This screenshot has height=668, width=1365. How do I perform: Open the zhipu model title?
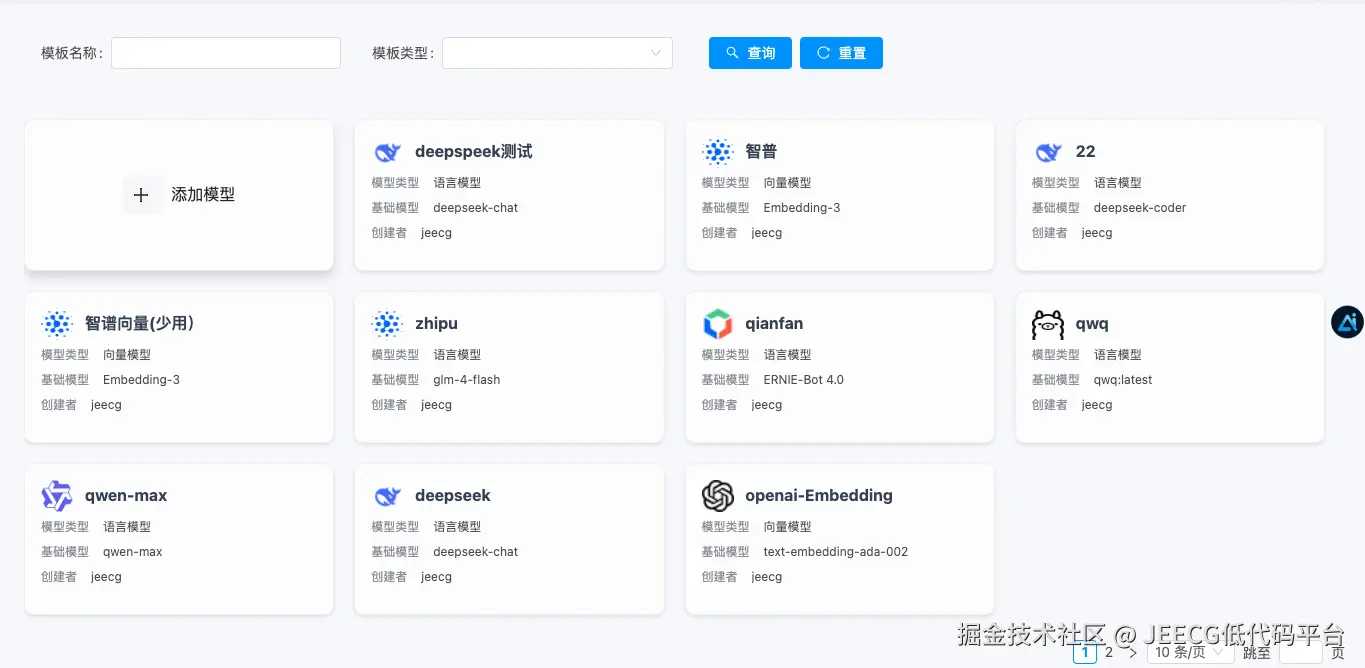point(436,324)
